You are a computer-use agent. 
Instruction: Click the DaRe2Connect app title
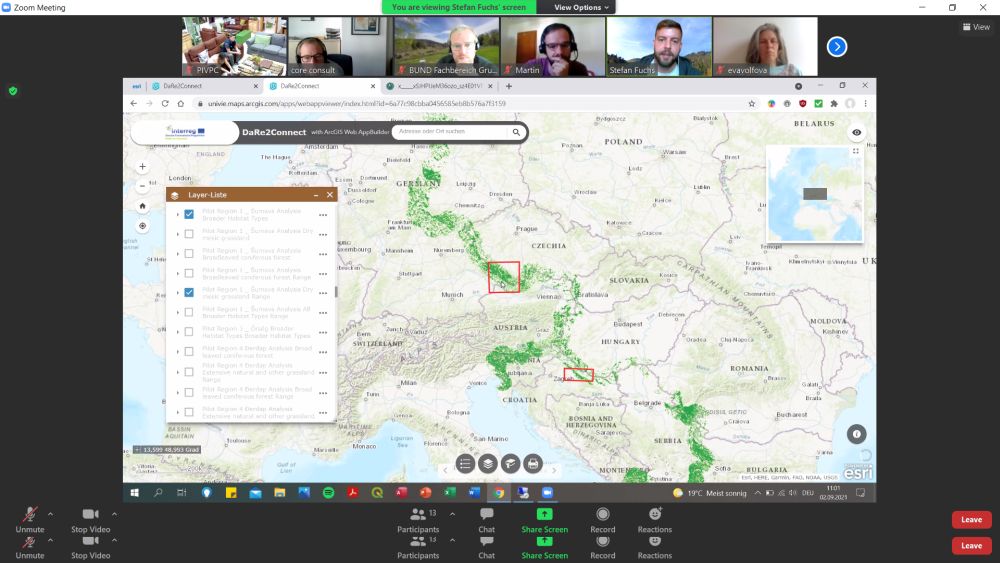point(274,132)
